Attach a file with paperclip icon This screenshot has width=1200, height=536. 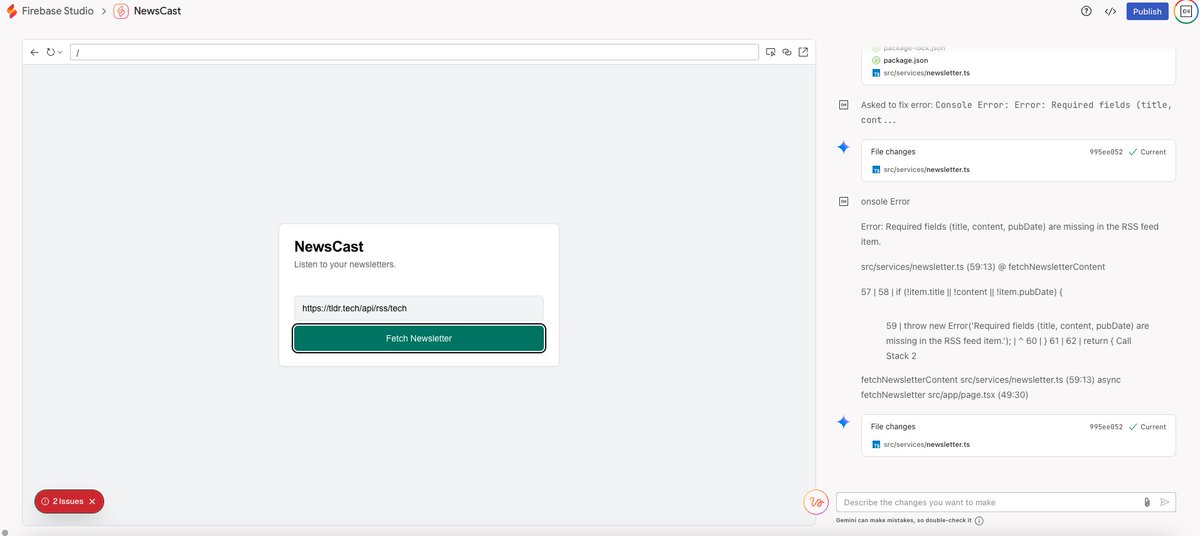click(1147, 502)
